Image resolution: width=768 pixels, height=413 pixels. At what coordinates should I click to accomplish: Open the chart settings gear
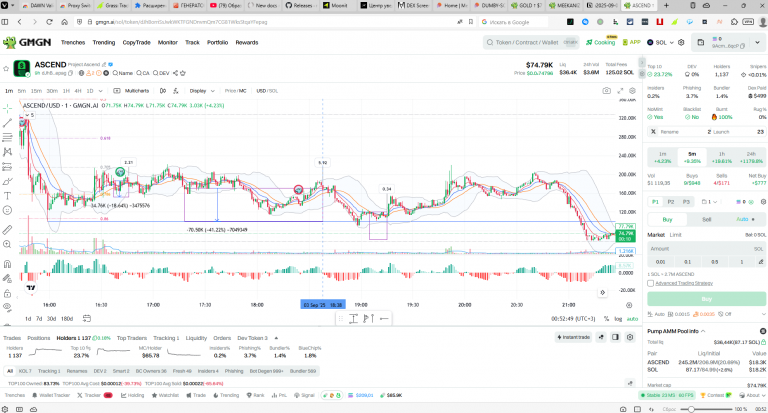[x=632, y=91]
